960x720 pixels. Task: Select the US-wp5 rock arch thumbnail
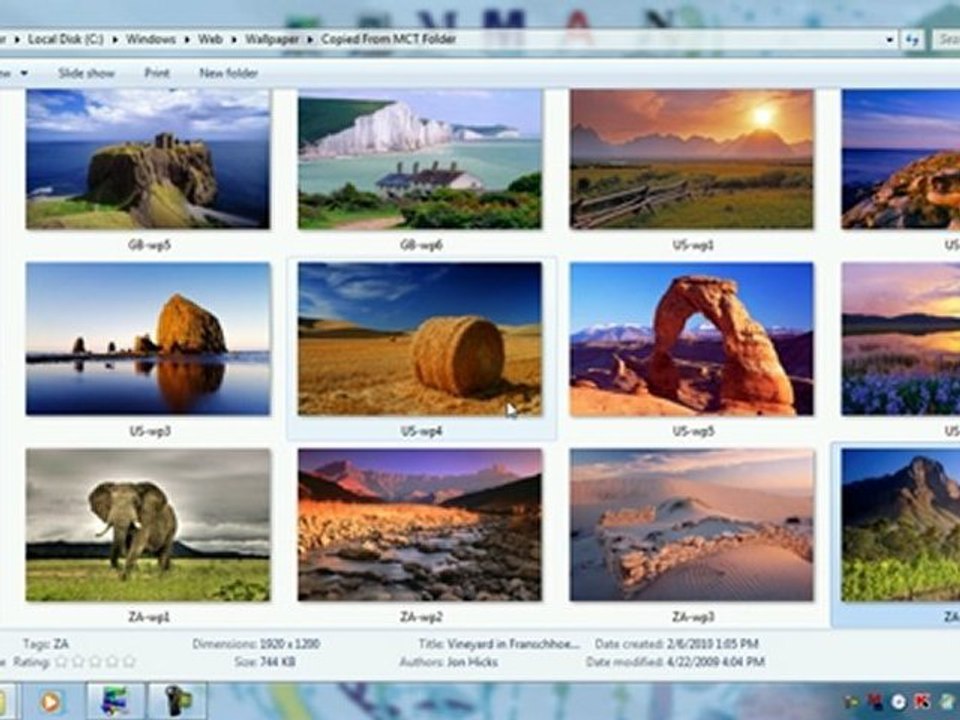692,339
